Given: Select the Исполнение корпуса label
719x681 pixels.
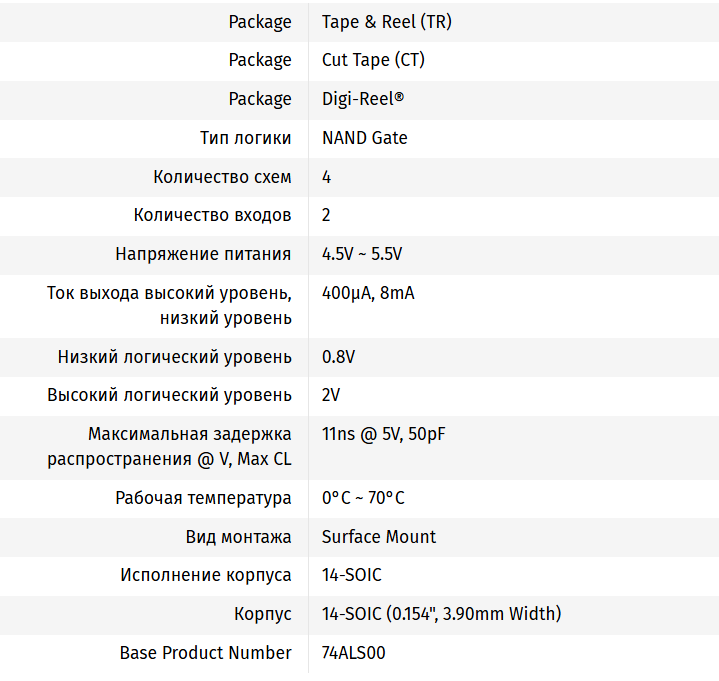Looking at the screenshot, I should [x=206, y=575].
